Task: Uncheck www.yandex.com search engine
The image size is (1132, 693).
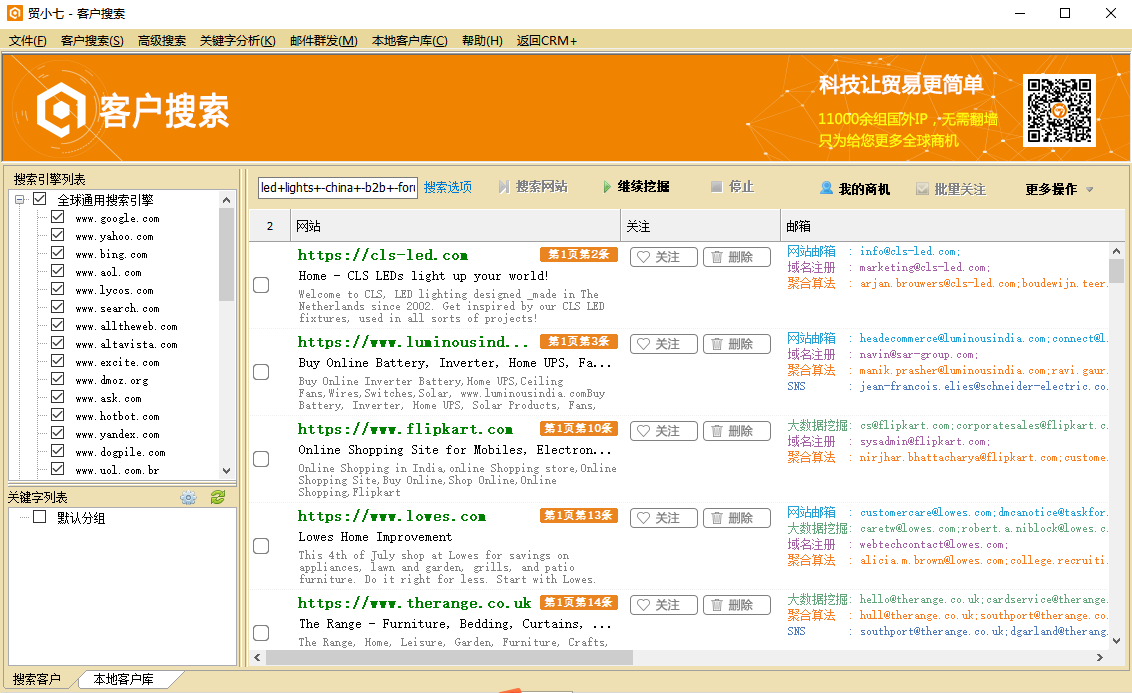Action: [x=58, y=433]
